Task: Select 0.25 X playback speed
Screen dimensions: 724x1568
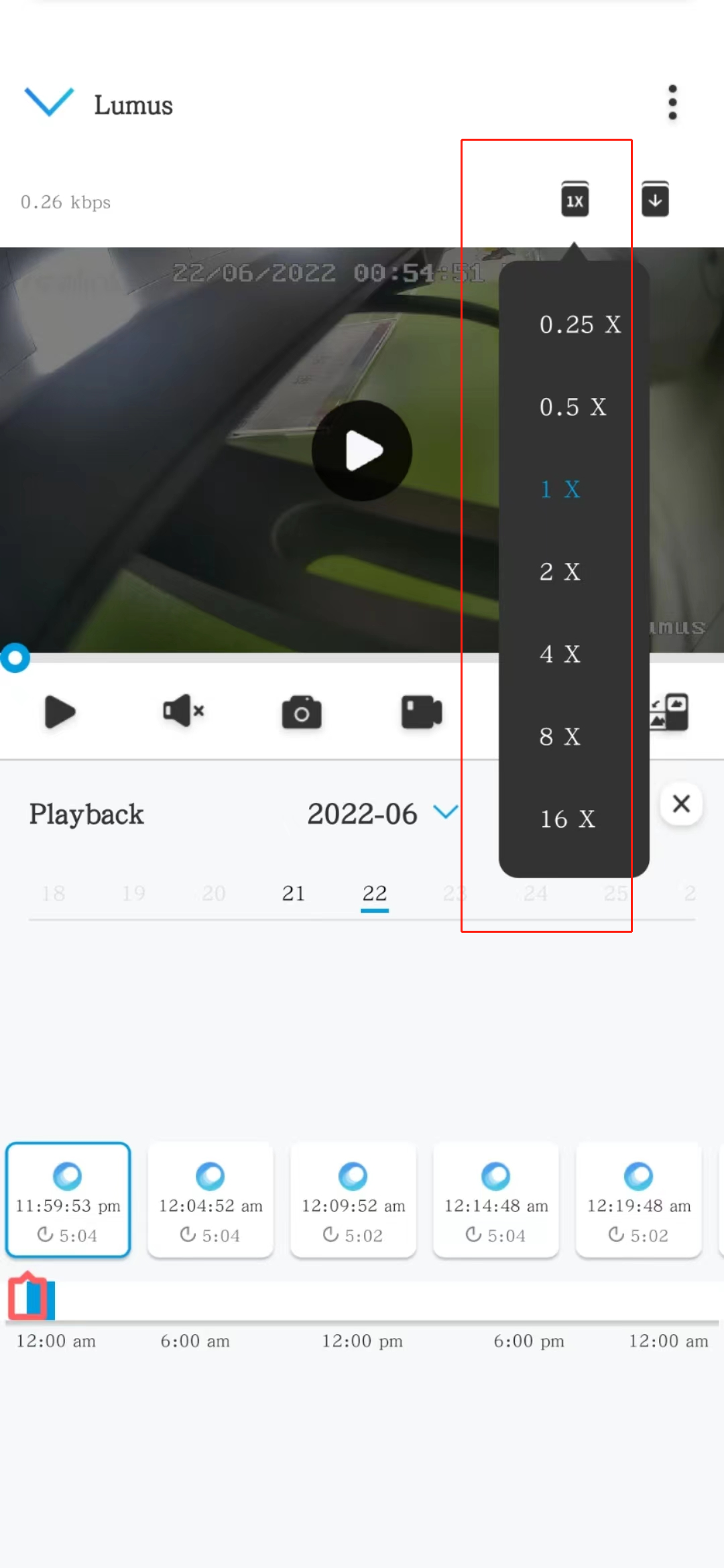Action: click(581, 325)
